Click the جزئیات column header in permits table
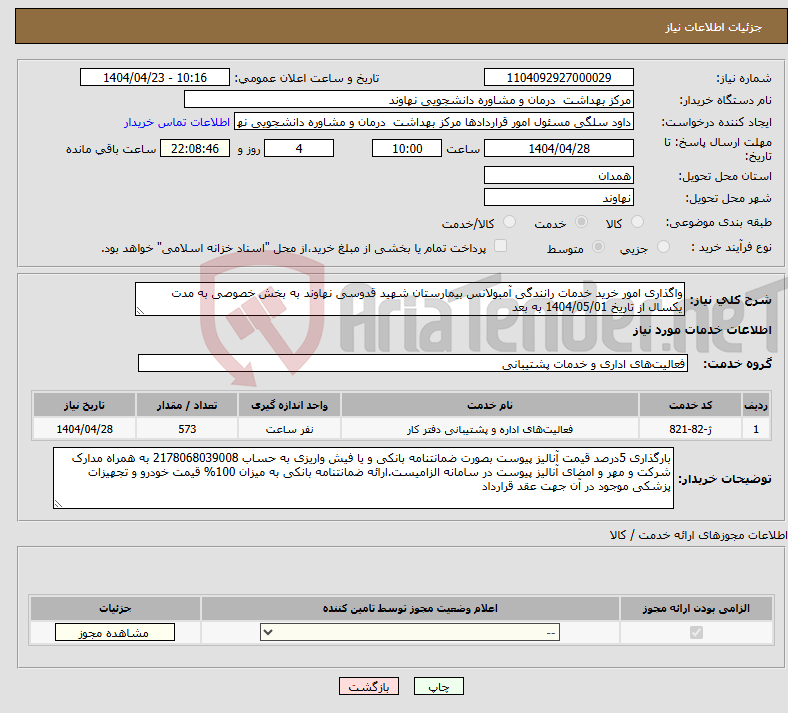 click(x=115, y=608)
